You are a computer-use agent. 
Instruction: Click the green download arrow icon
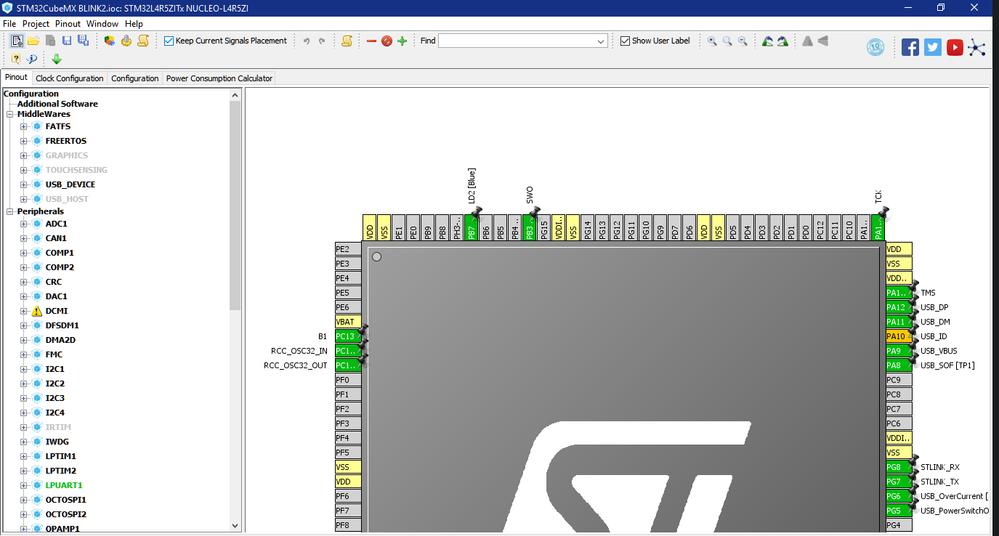[x=56, y=59]
